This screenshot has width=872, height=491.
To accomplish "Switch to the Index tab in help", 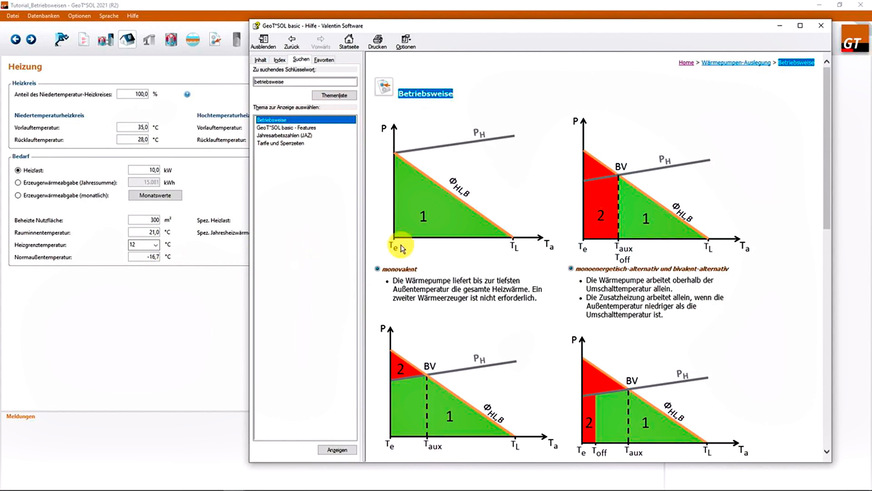I will (279, 60).
